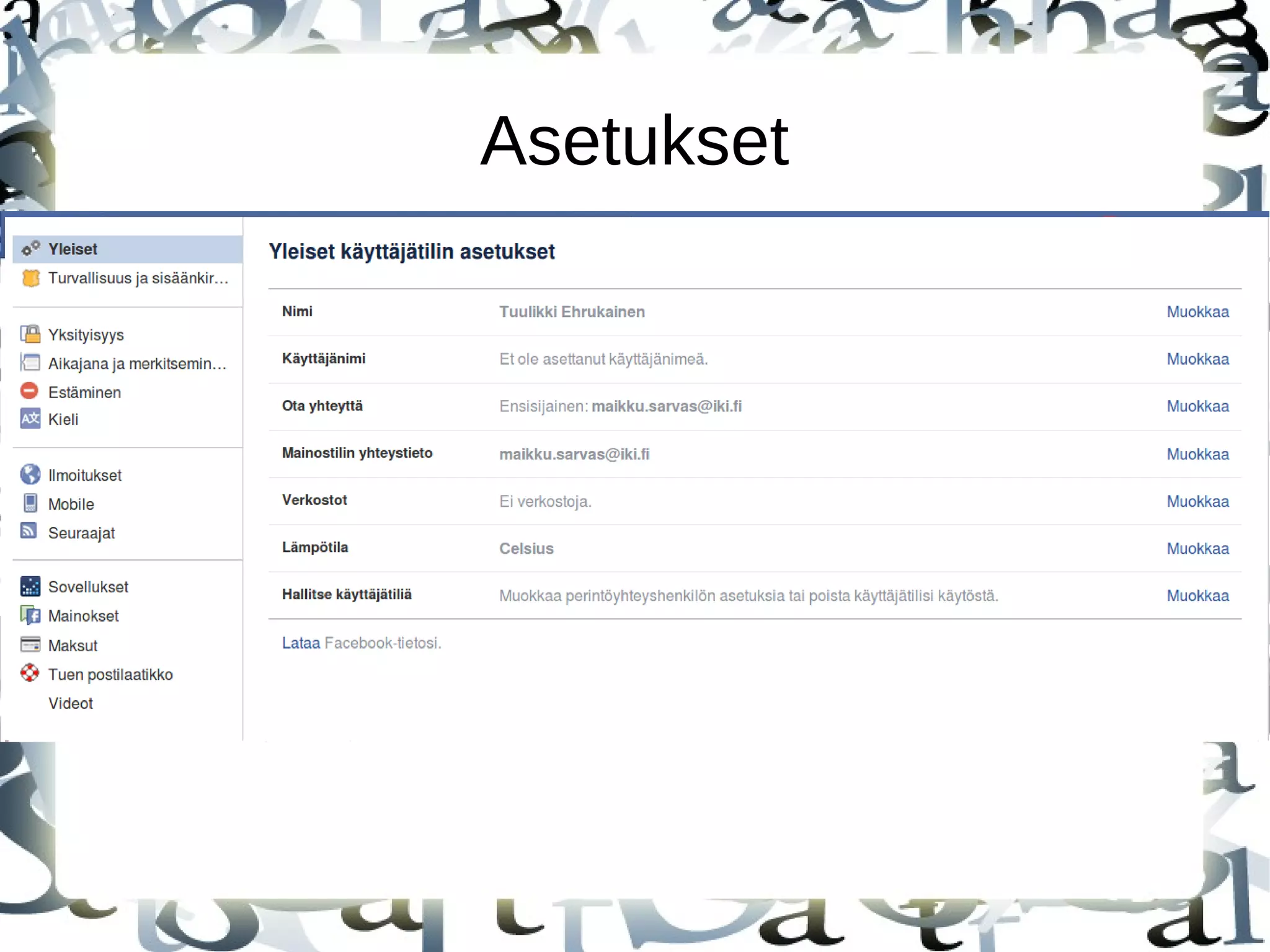
Task: Click the primary email in Ota yhteyttä
Action: pyautogui.click(x=667, y=406)
